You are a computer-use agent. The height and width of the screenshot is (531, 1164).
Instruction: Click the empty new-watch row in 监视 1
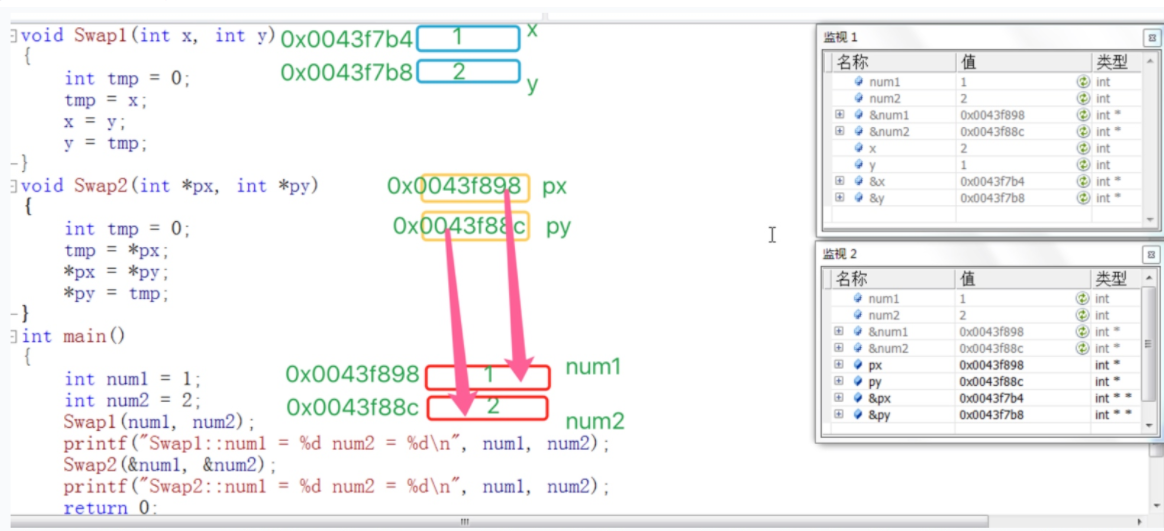pos(983,215)
